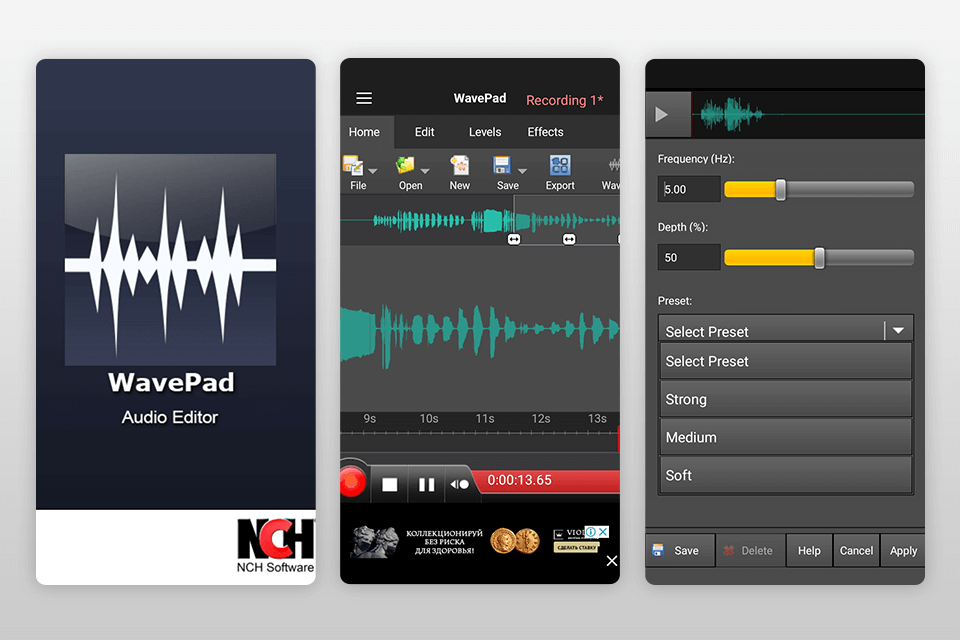Viewport: 960px width, 640px height.
Task: Apply the current effect settings
Action: [902, 550]
